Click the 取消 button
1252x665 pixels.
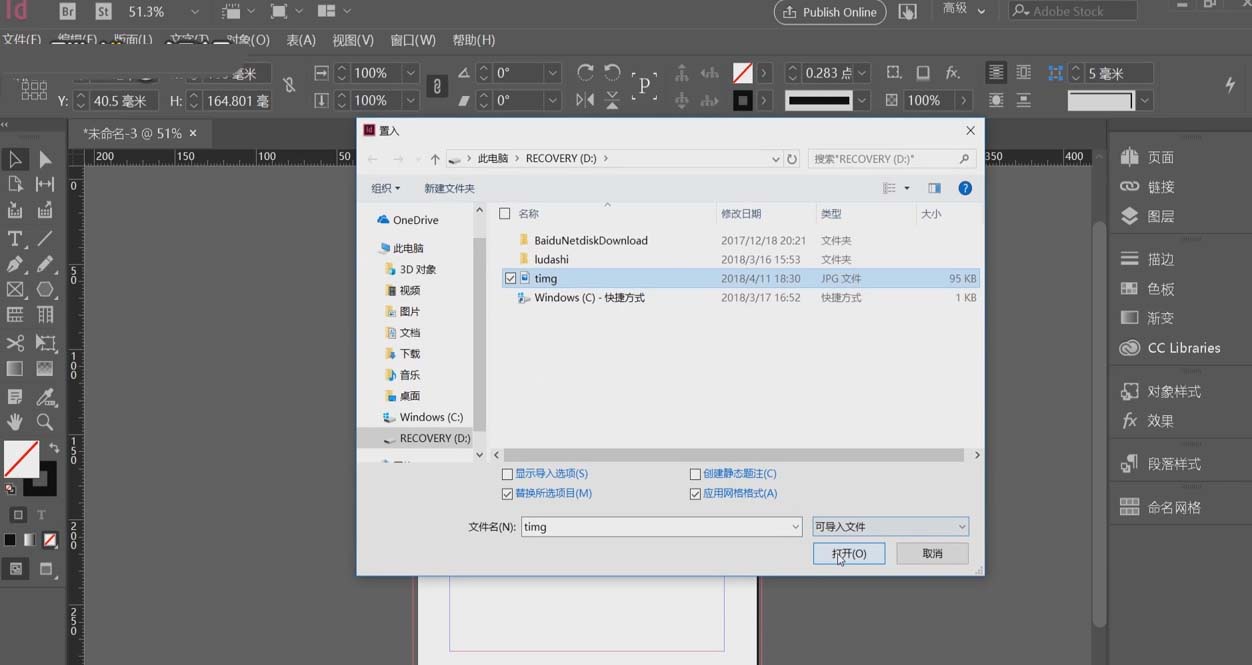pos(932,554)
